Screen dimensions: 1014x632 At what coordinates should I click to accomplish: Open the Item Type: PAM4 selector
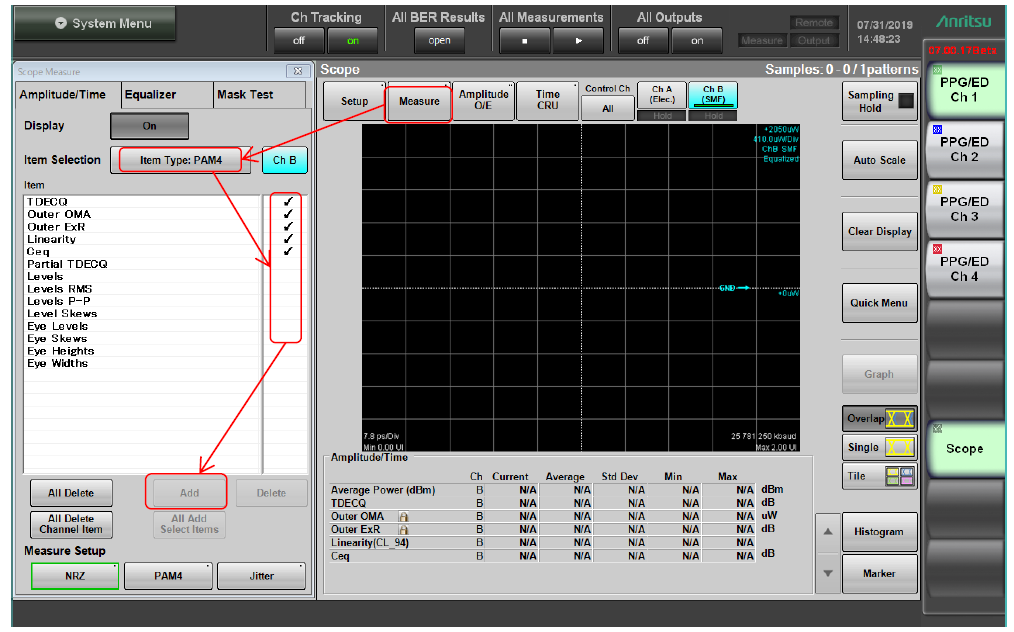click(181, 160)
